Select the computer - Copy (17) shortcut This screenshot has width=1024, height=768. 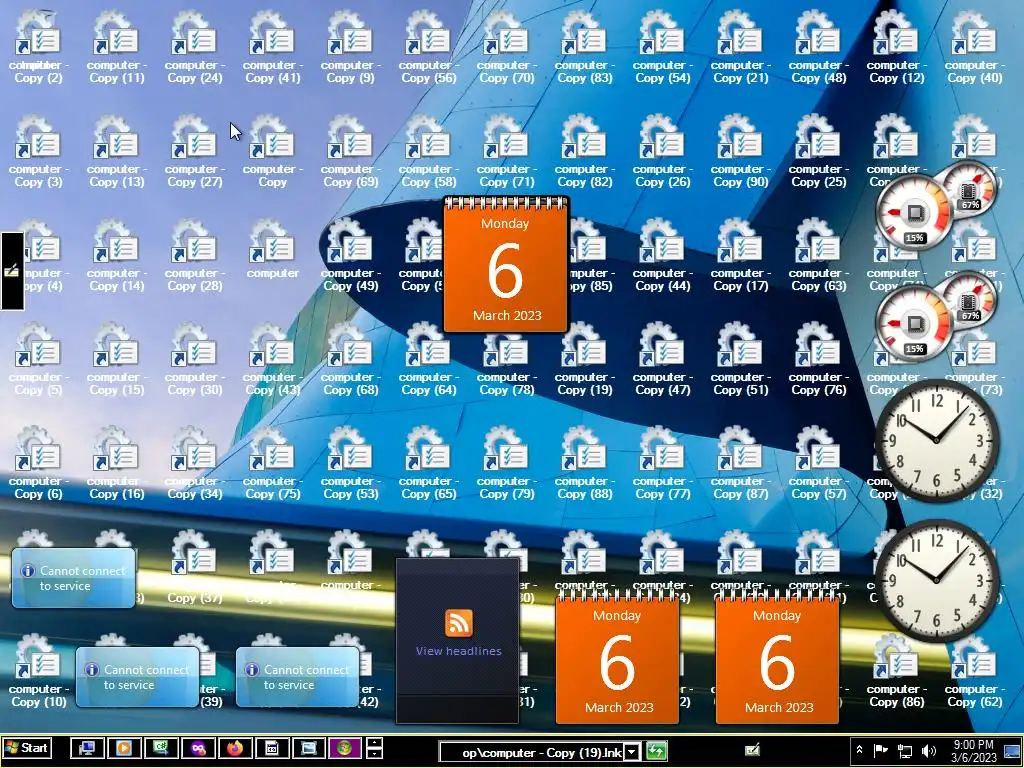click(741, 255)
